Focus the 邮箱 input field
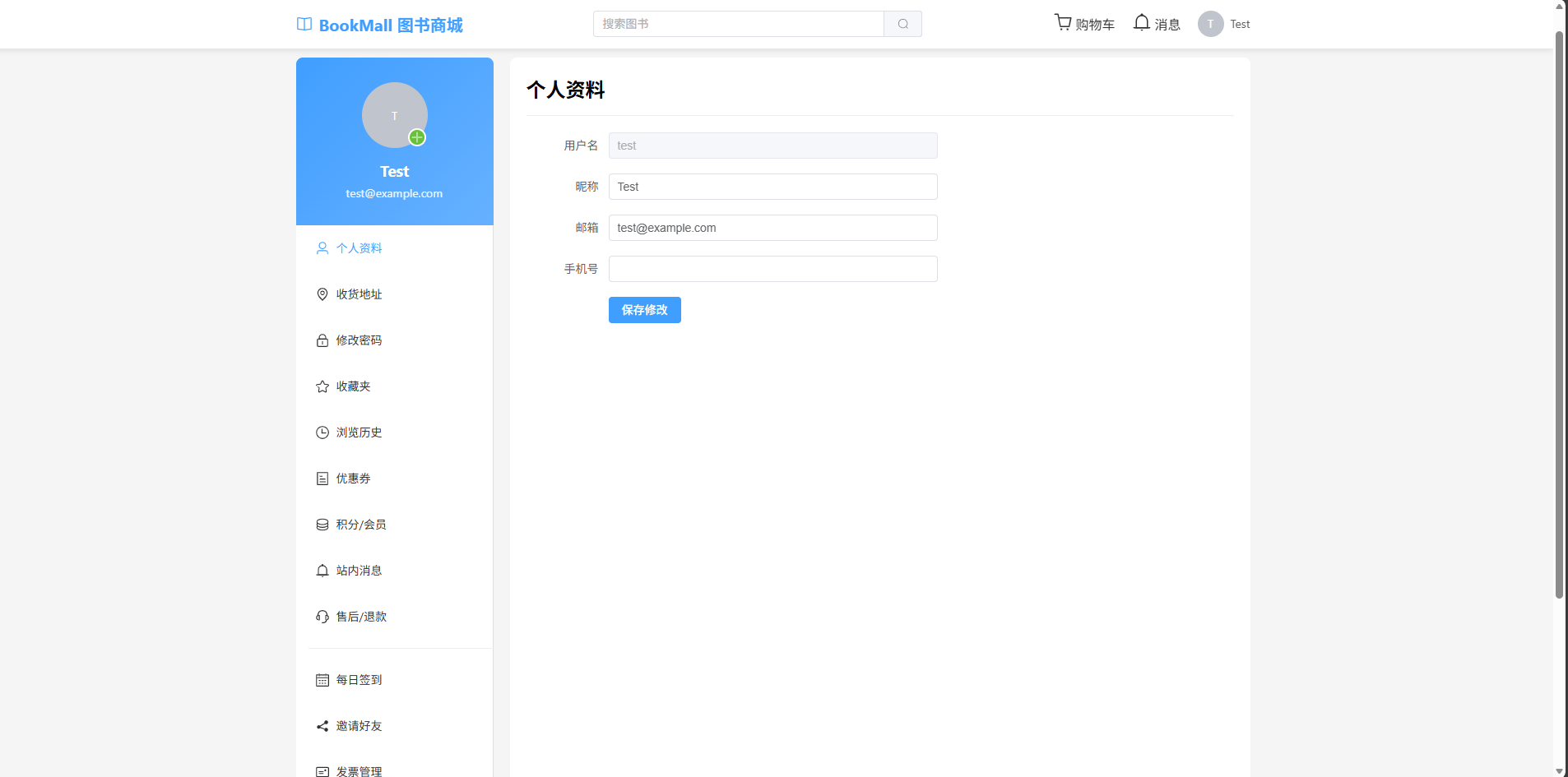 [773, 228]
